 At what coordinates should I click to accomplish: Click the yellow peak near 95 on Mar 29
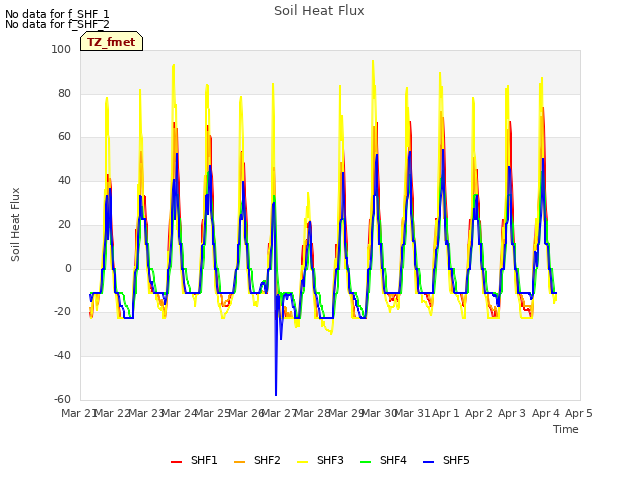pos(373,62)
